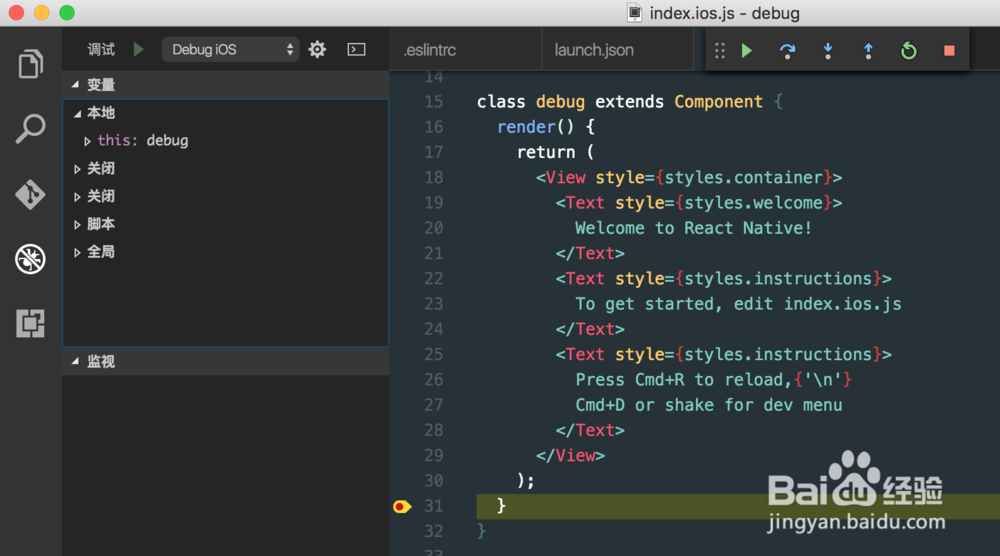Expand the 脚本 script scope

coord(77,224)
